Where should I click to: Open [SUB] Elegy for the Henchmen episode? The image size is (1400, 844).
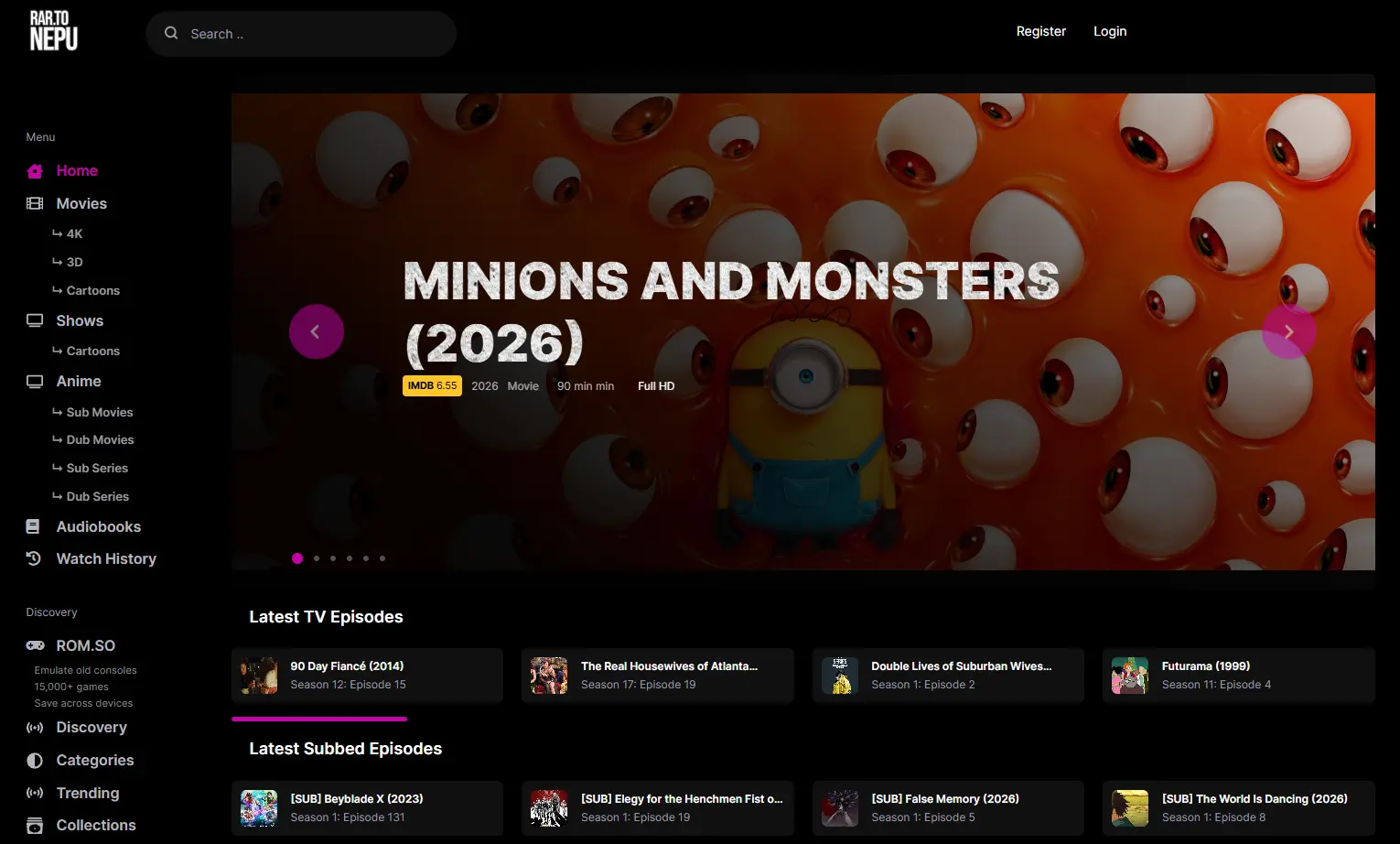pos(658,808)
